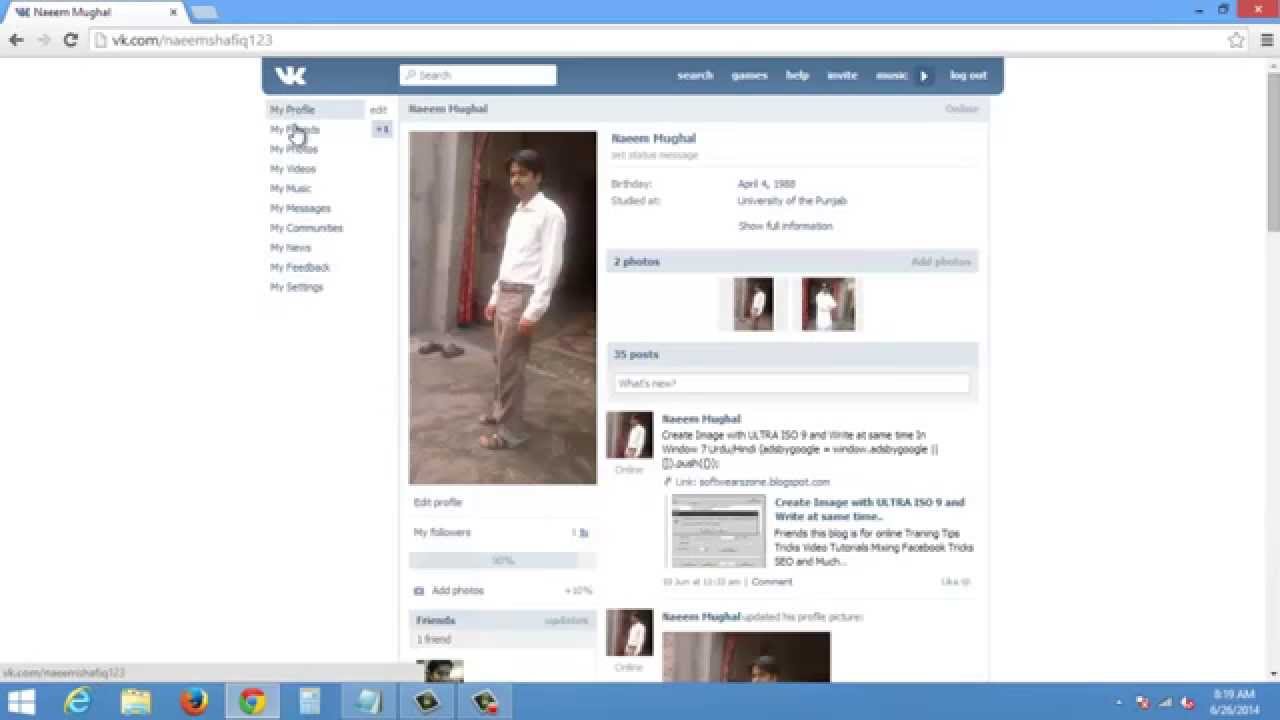Open My Music in the sidebar
1280x720 pixels.
[x=291, y=188]
